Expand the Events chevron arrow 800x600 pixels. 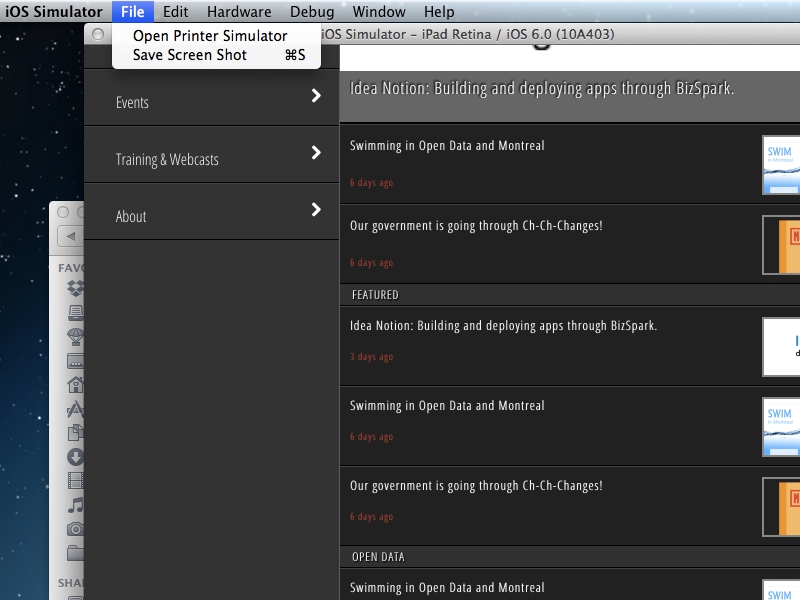pos(316,95)
